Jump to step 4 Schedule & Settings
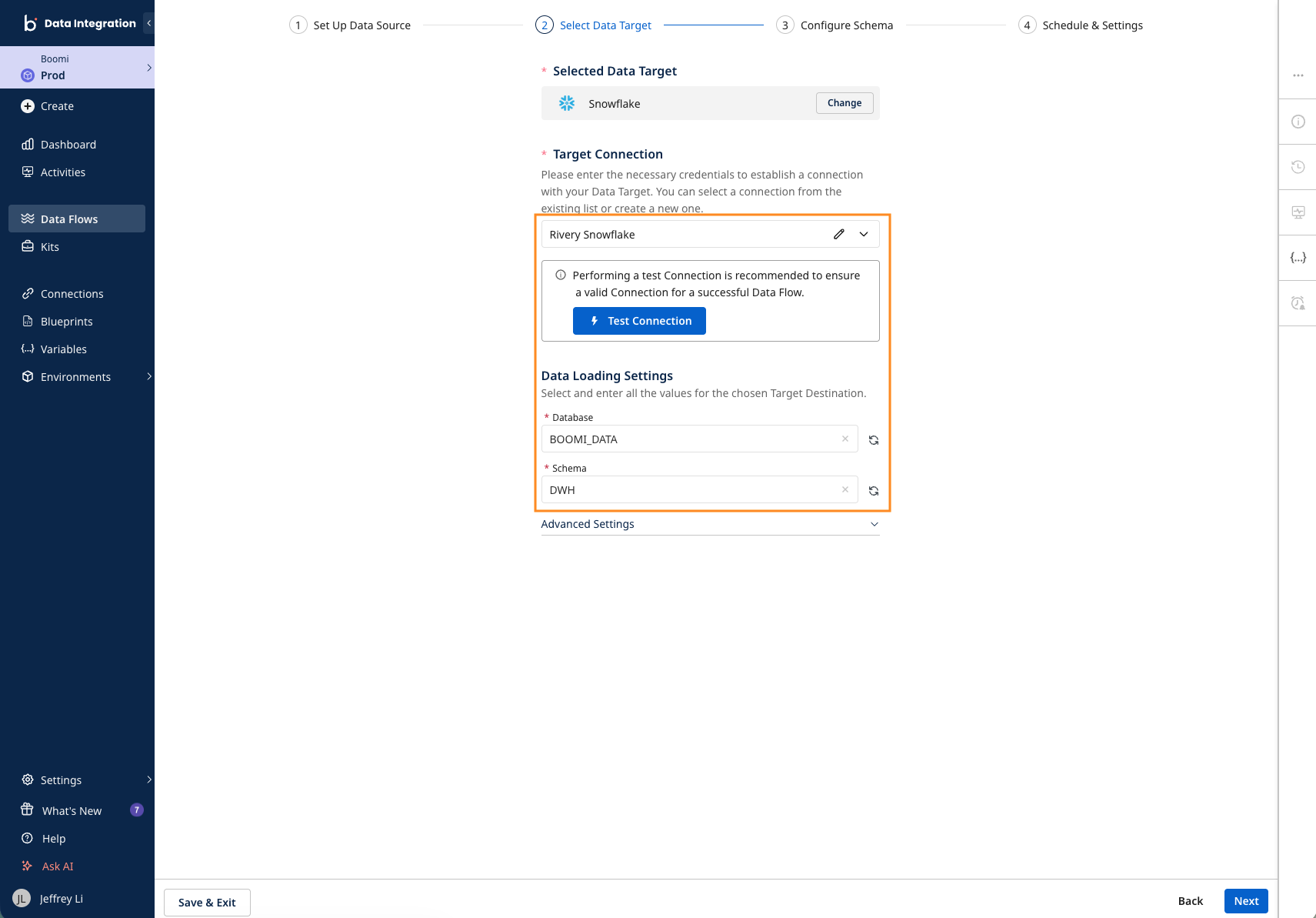Screen dimensions: 1316x918 tap(1081, 25)
